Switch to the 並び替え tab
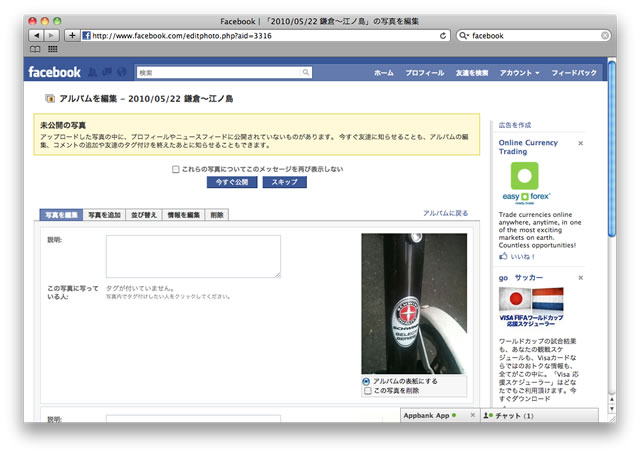This screenshot has height=455, width=640. pos(144,215)
